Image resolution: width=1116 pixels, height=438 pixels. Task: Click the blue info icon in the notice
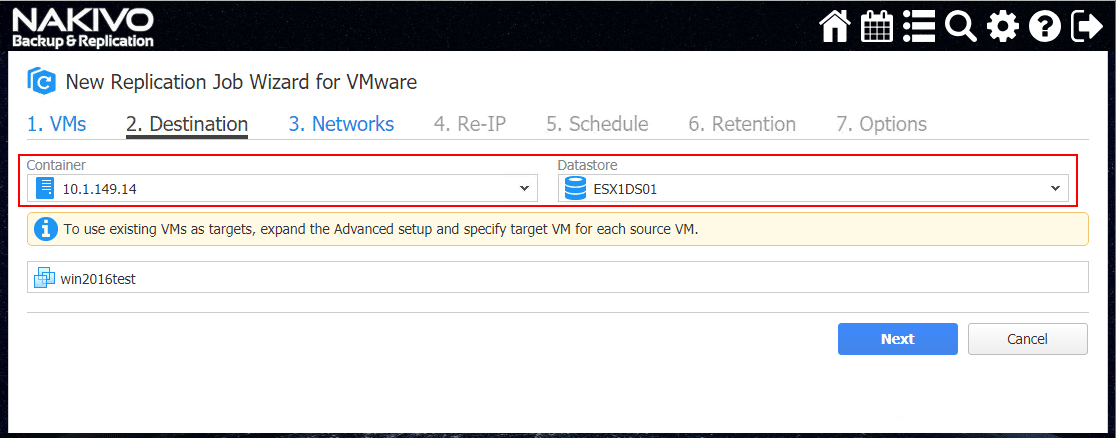[x=46, y=229]
